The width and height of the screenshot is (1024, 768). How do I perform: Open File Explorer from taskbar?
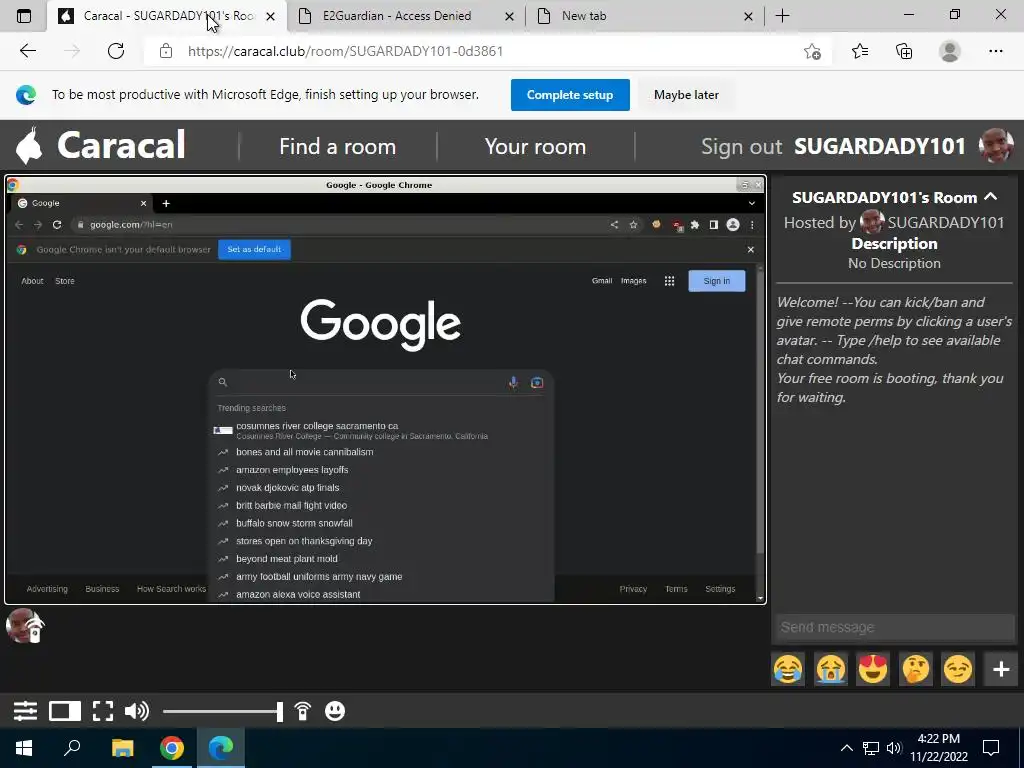(x=122, y=748)
